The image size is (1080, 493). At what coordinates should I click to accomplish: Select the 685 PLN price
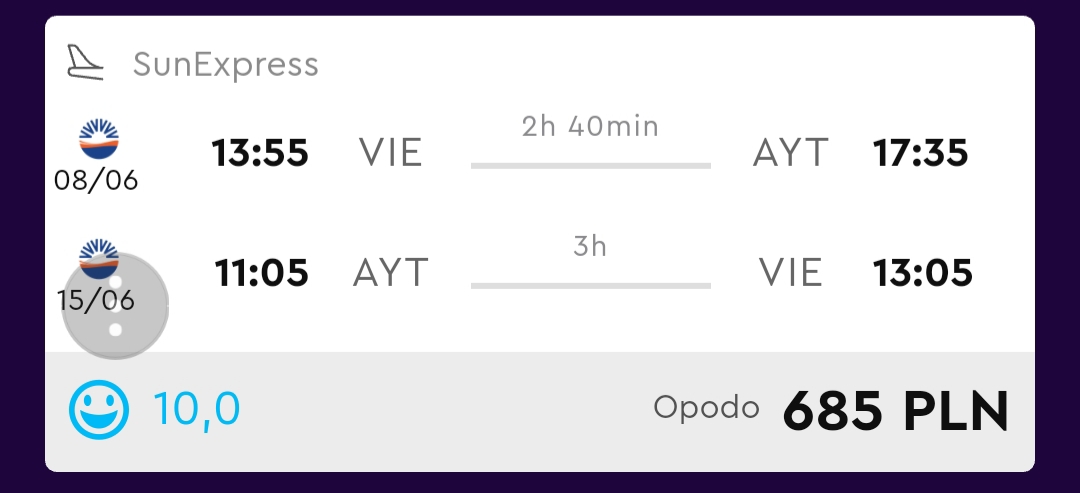896,411
